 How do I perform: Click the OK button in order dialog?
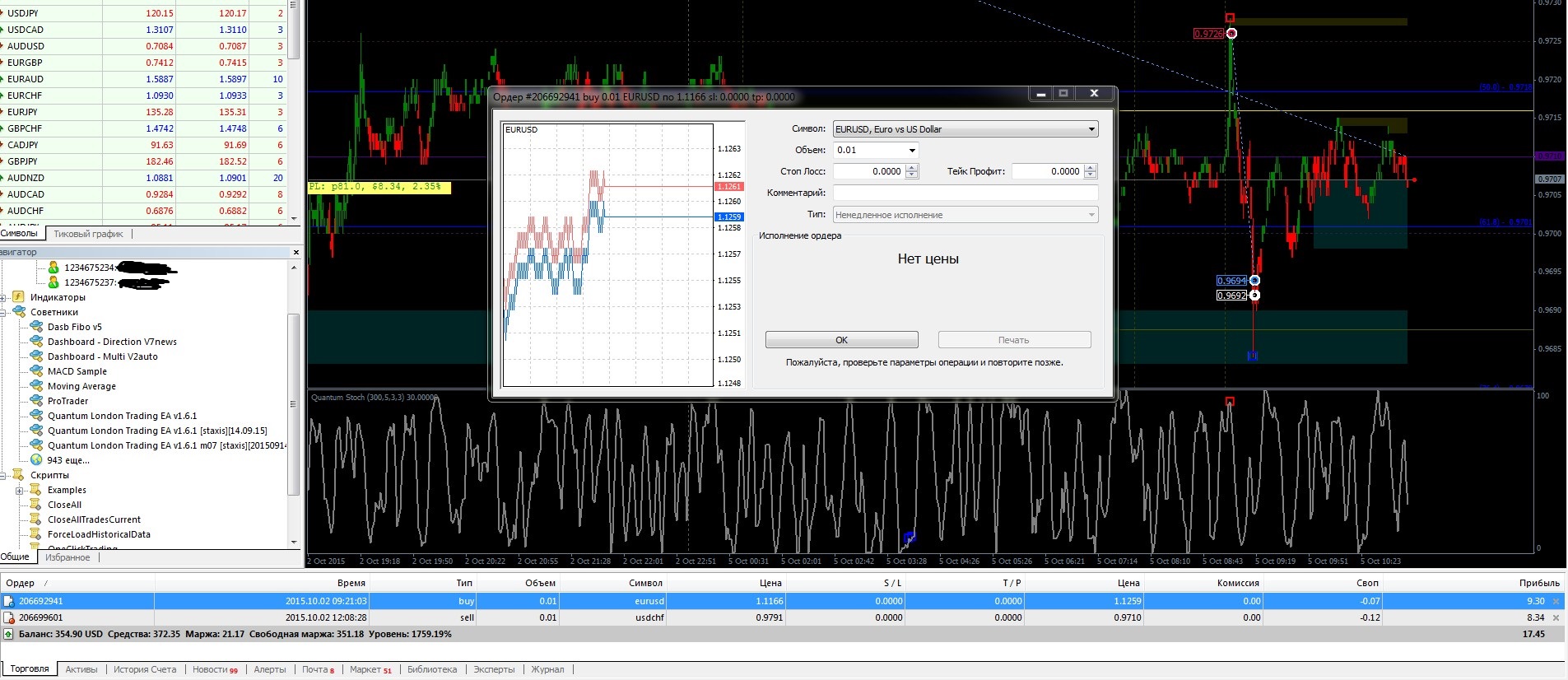[841, 340]
